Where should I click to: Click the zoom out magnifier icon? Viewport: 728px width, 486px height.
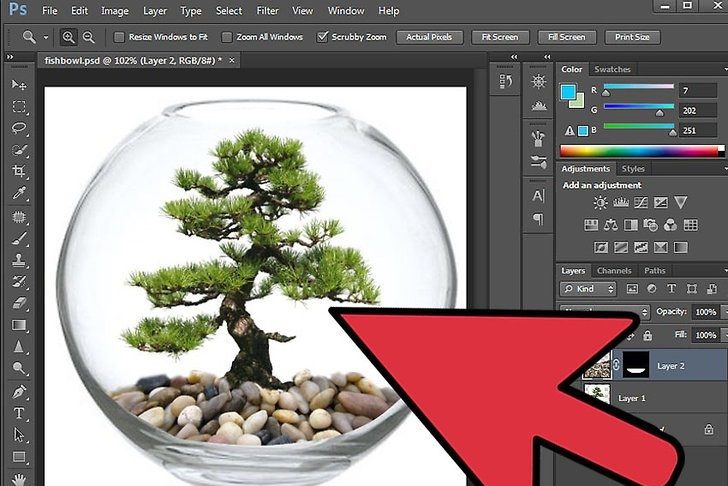(88, 37)
